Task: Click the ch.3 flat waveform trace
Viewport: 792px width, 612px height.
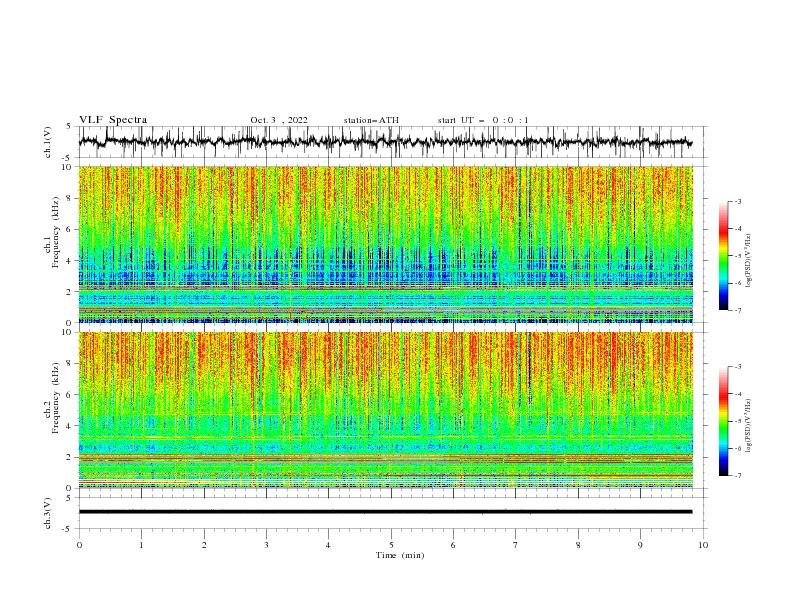Action: 385,512
